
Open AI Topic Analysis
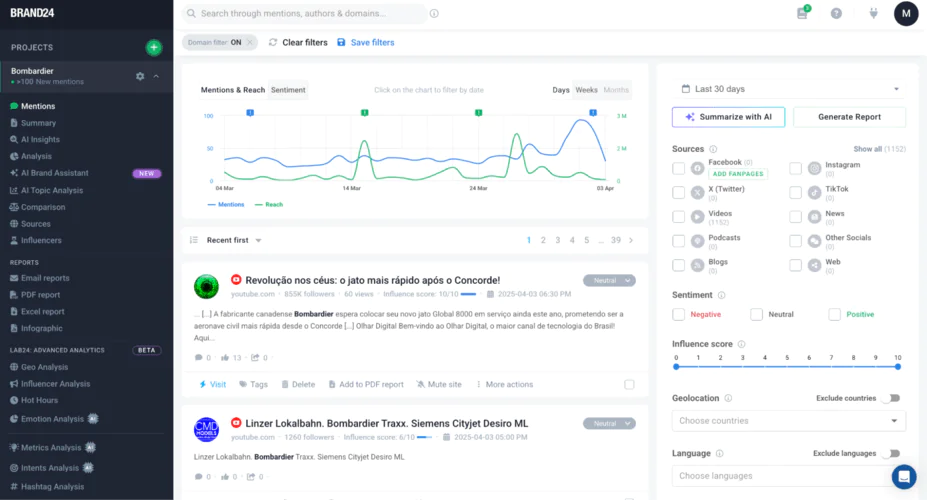pos(52,190)
